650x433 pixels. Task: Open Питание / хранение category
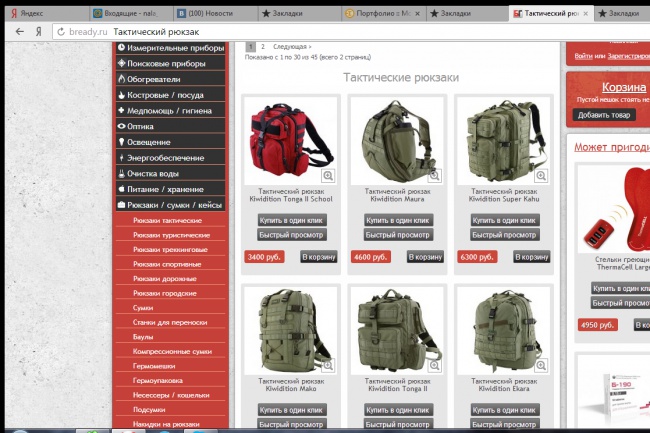171,189
